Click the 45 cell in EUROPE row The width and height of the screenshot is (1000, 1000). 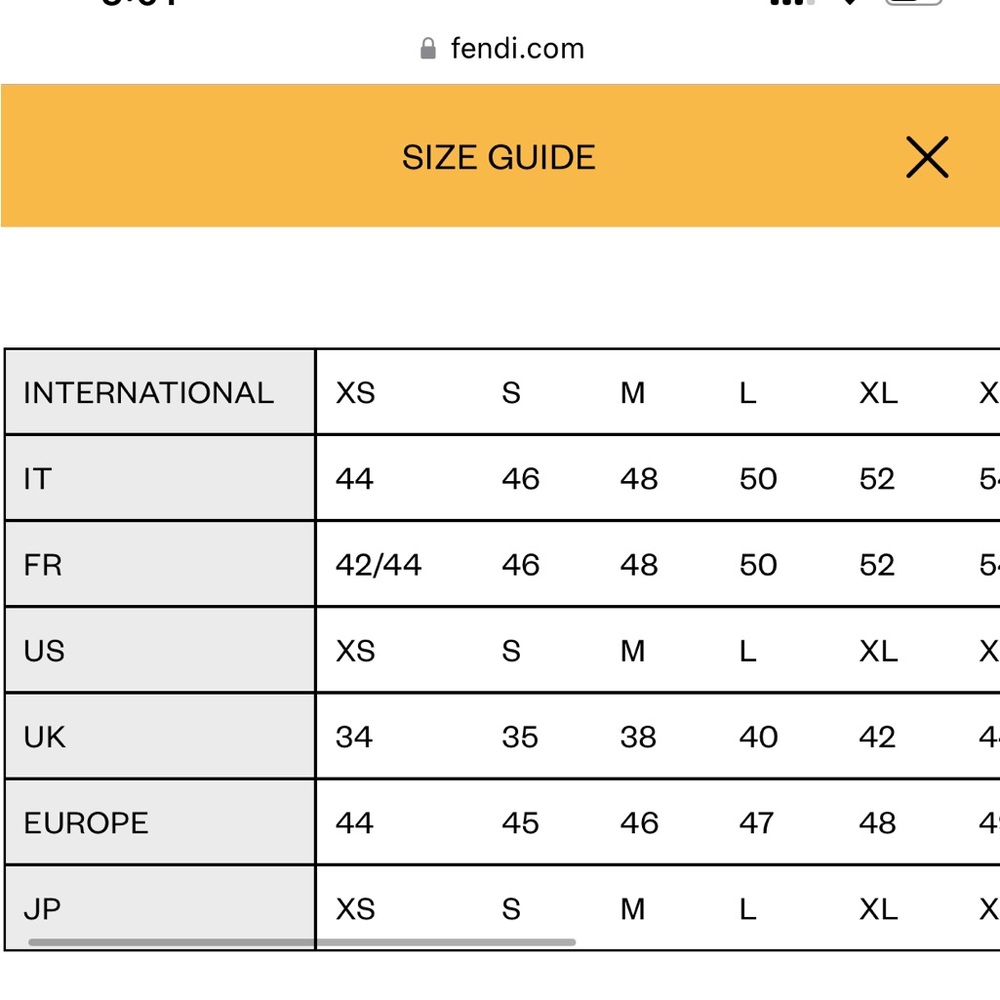click(x=520, y=823)
